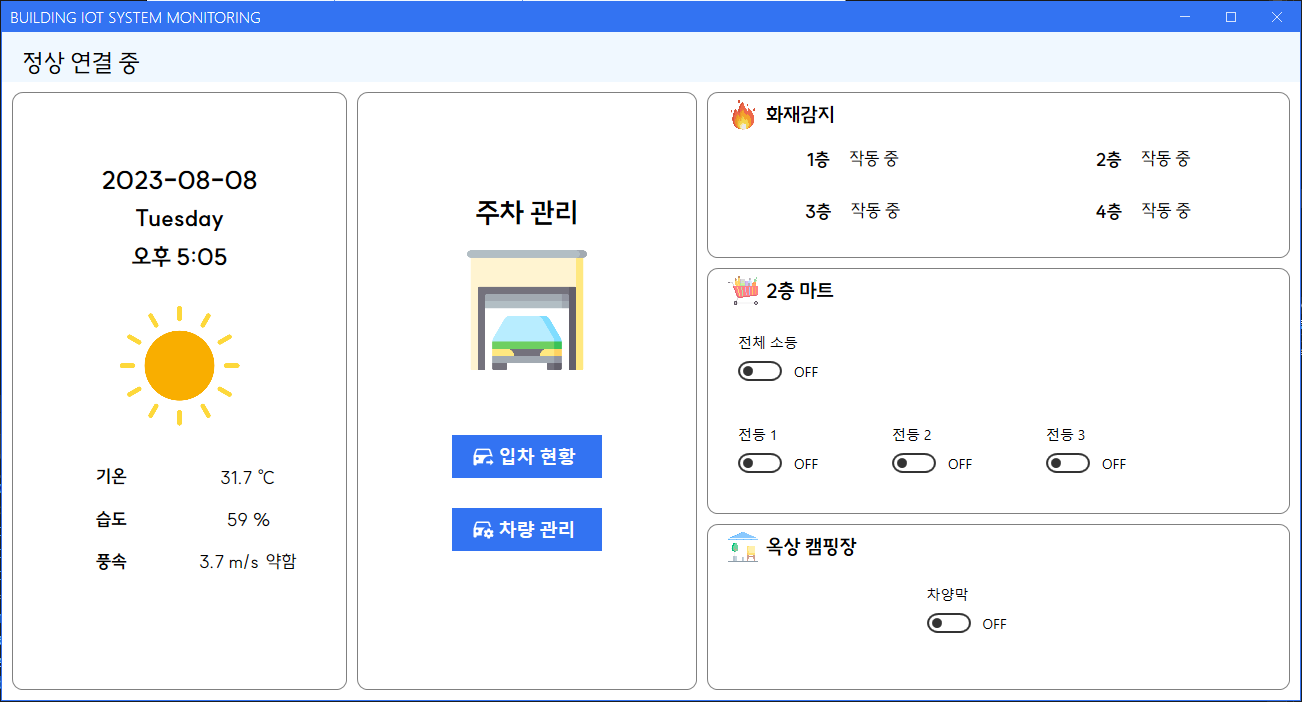Click the 전체 소등 label
Screen dimensions: 1302x702
[x=768, y=343]
